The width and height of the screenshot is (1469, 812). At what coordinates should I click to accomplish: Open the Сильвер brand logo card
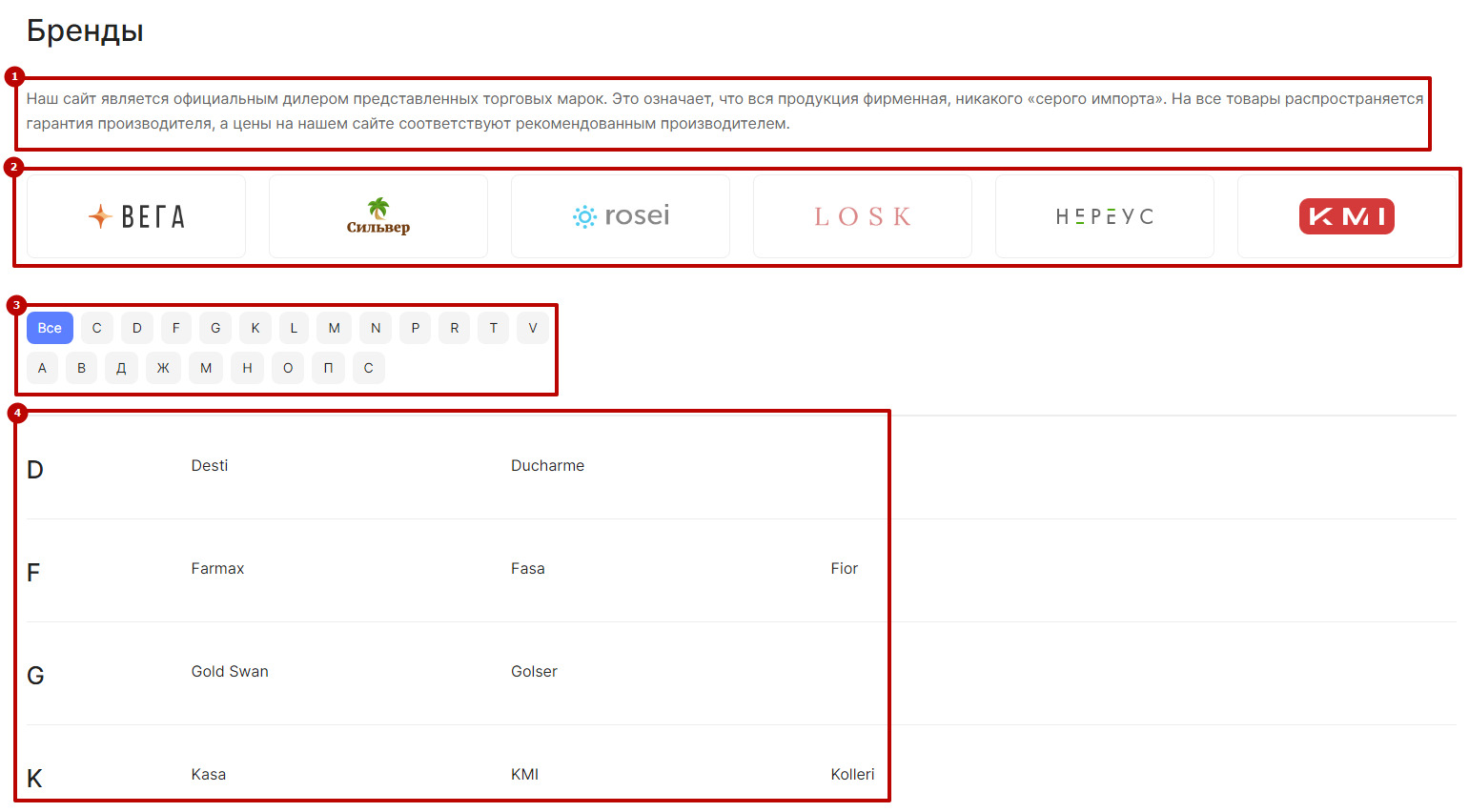point(378,216)
